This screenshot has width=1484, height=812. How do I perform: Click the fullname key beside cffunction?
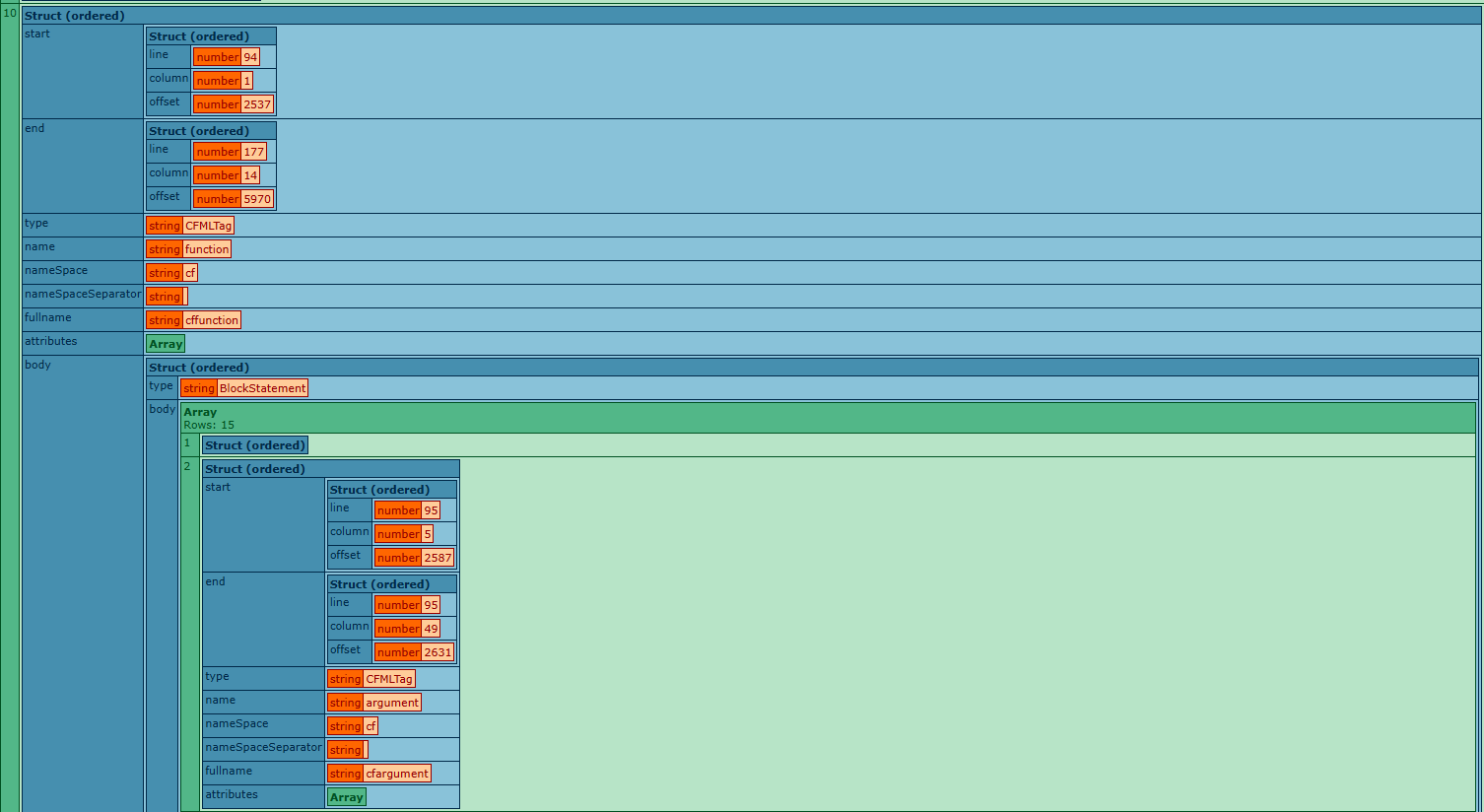[48, 318]
